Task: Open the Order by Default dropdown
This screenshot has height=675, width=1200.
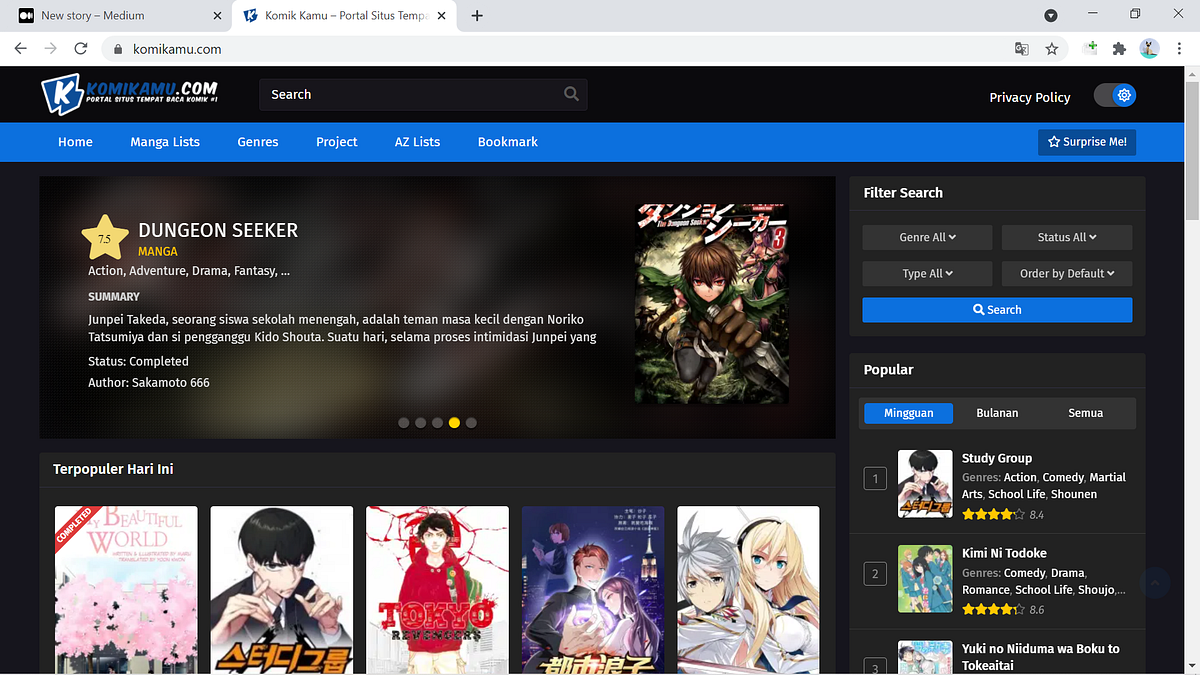Action: pos(1067,273)
